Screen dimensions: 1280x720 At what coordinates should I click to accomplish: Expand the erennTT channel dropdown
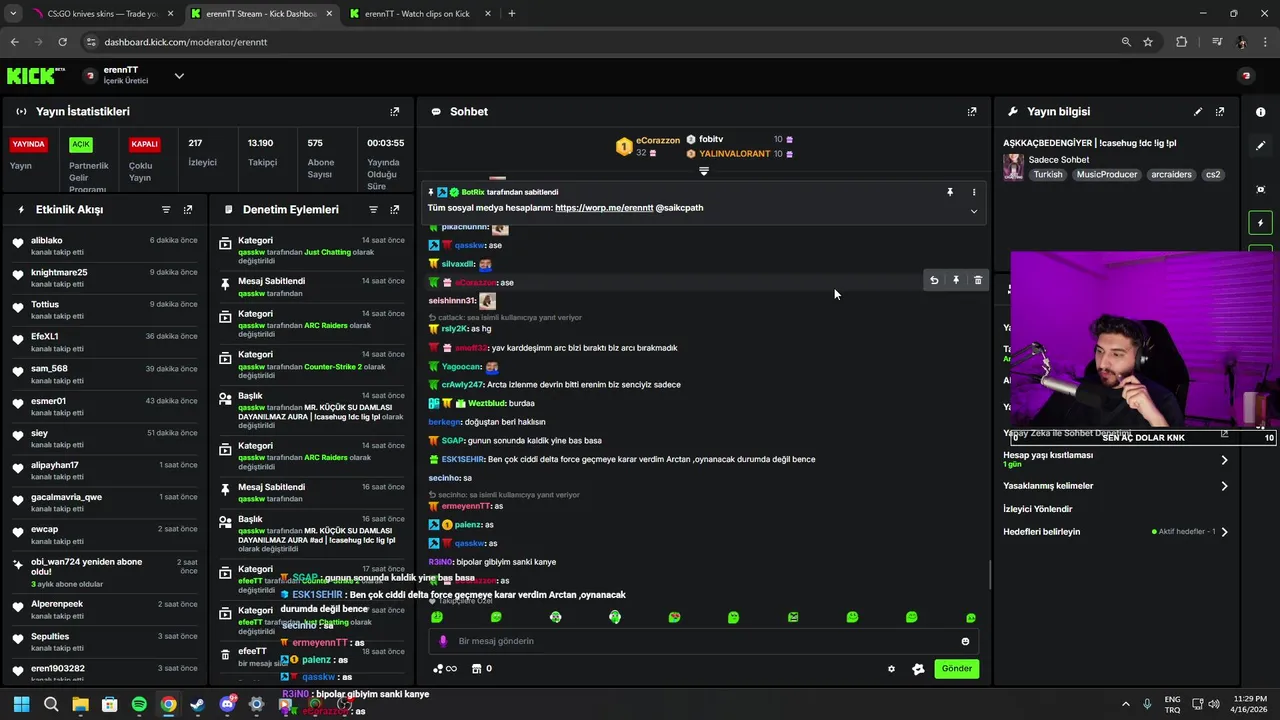click(x=179, y=76)
